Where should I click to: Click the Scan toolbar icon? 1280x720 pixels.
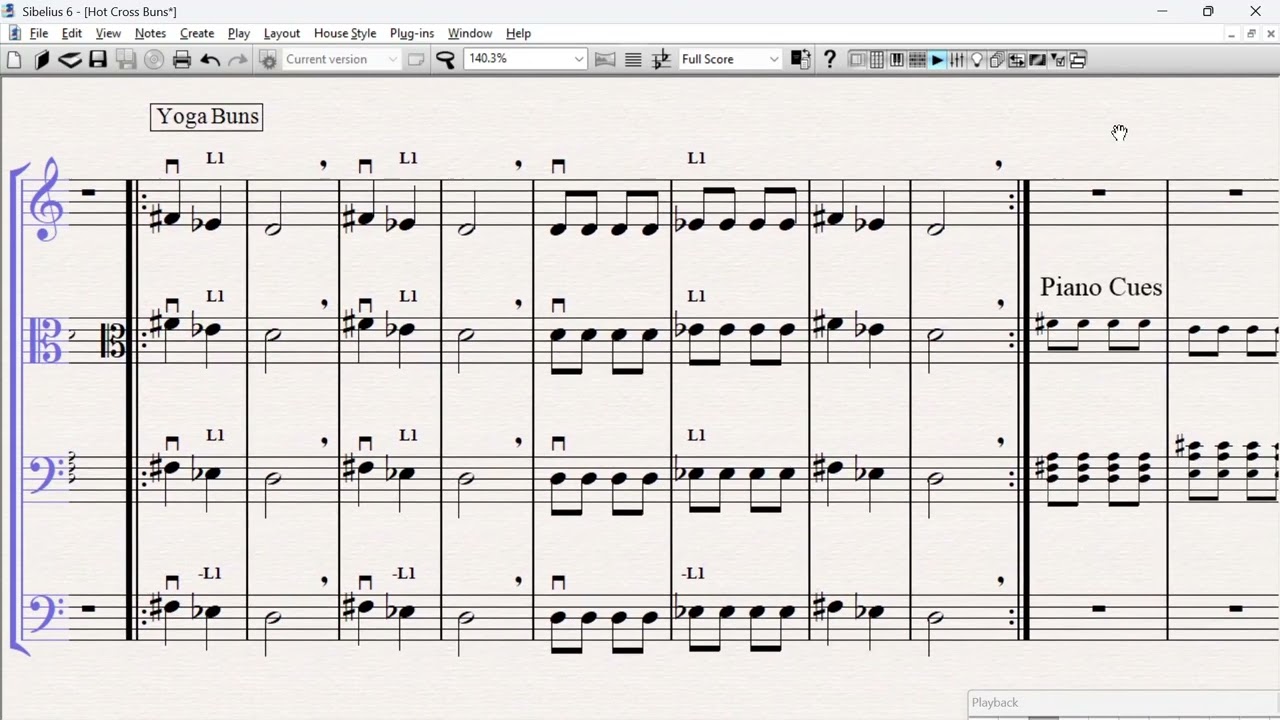point(69,60)
